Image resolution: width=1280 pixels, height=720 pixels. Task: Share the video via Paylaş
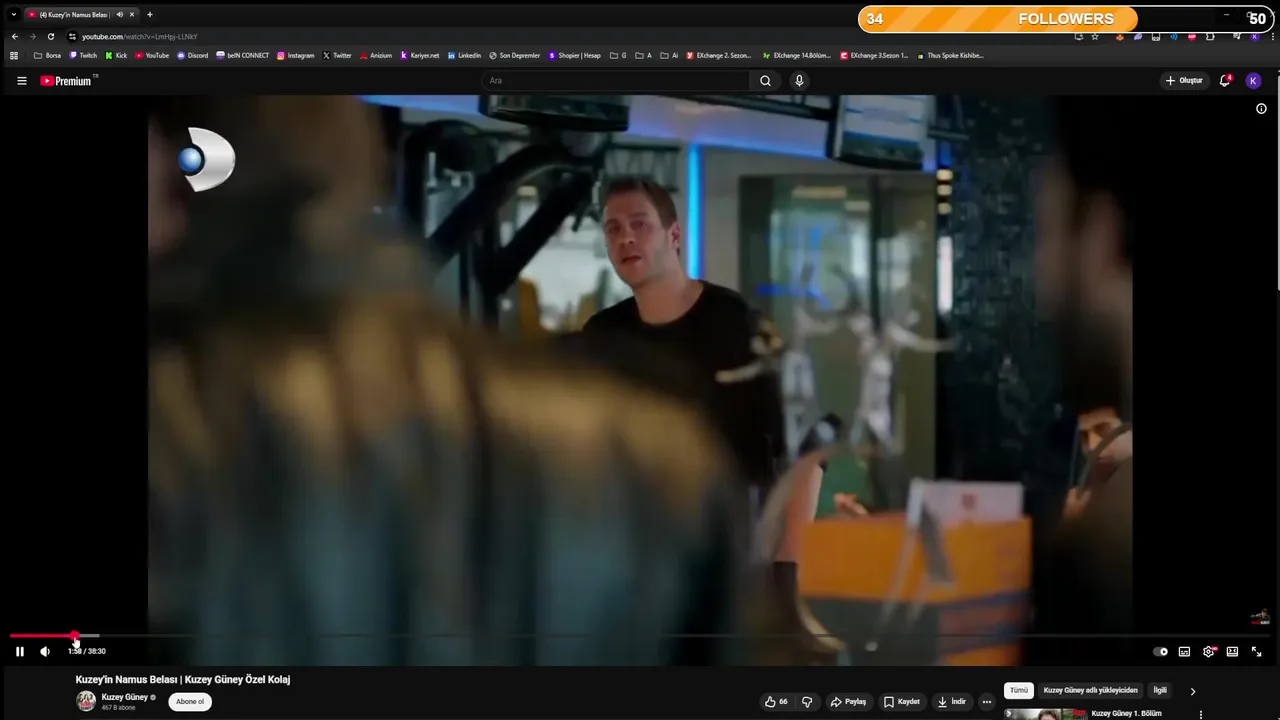pyautogui.click(x=848, y=702)
